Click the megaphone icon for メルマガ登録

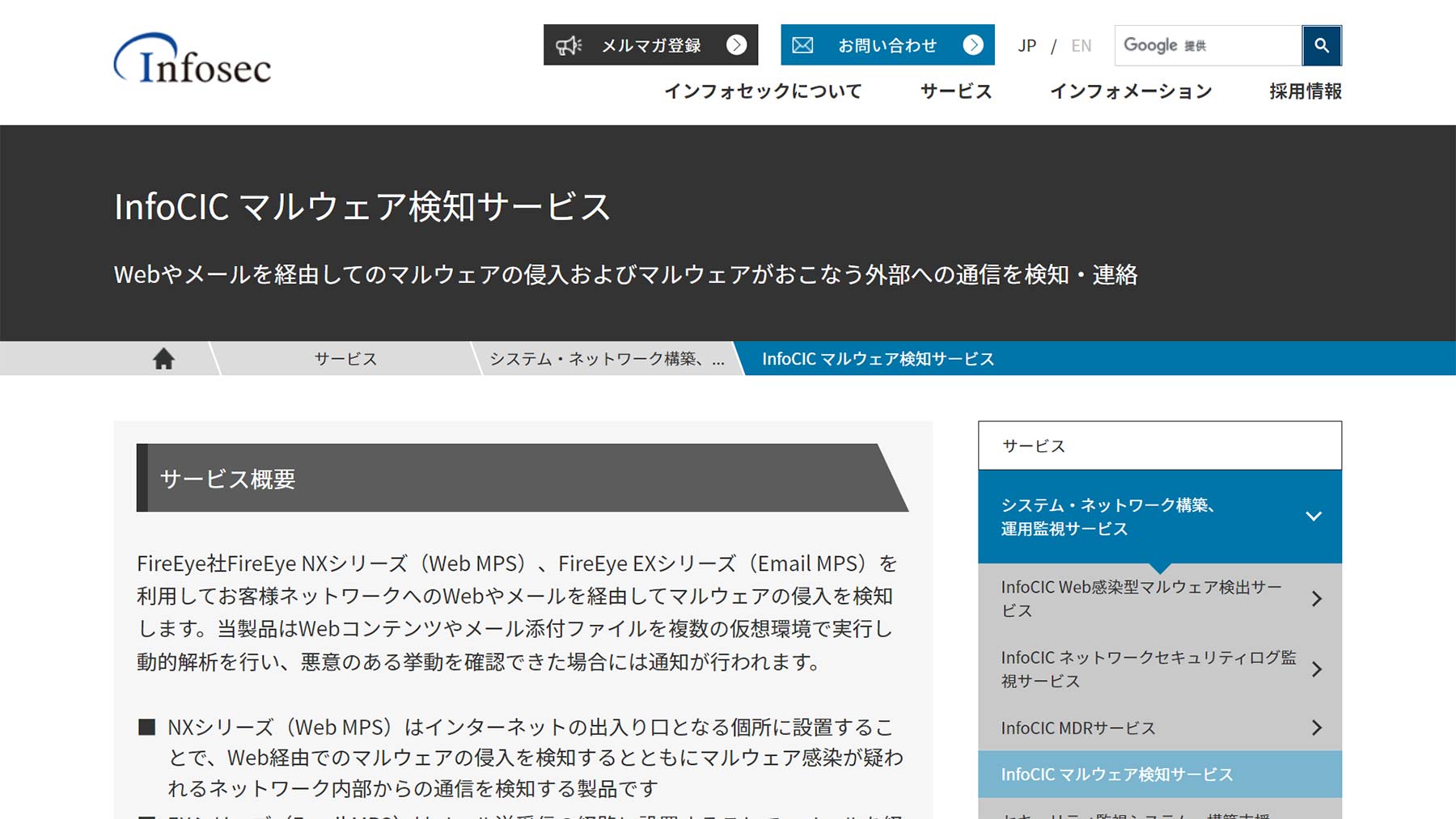click(569, 45)
